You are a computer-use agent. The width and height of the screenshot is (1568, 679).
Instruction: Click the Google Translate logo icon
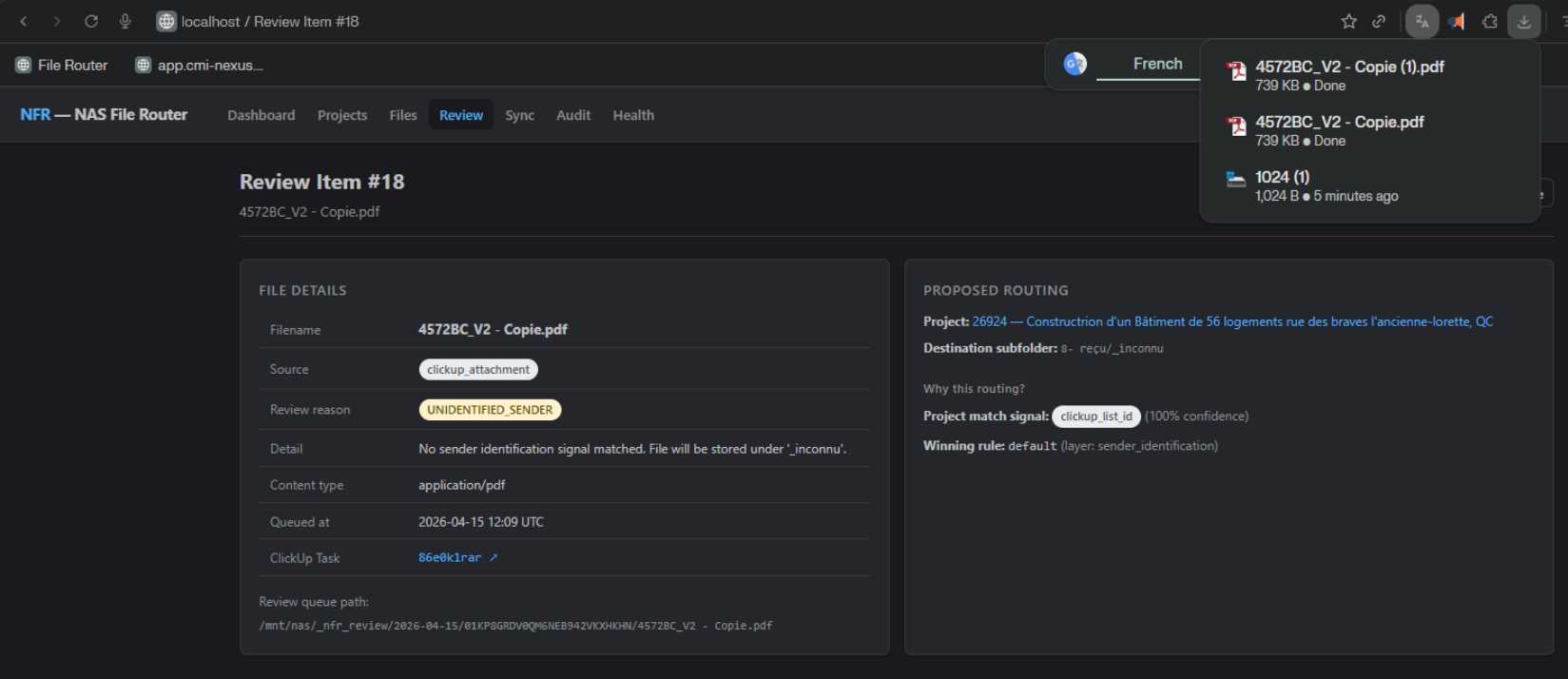[1075, 64]
